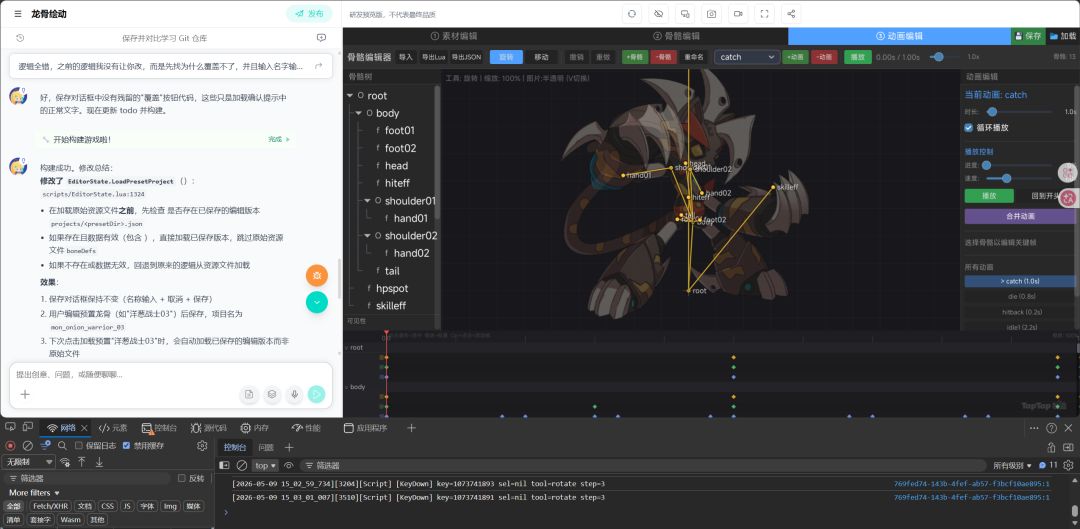This screenshot has width=1080, height=529.
Task: Open the DevTools 元素 tab
Action: [114, 428]
